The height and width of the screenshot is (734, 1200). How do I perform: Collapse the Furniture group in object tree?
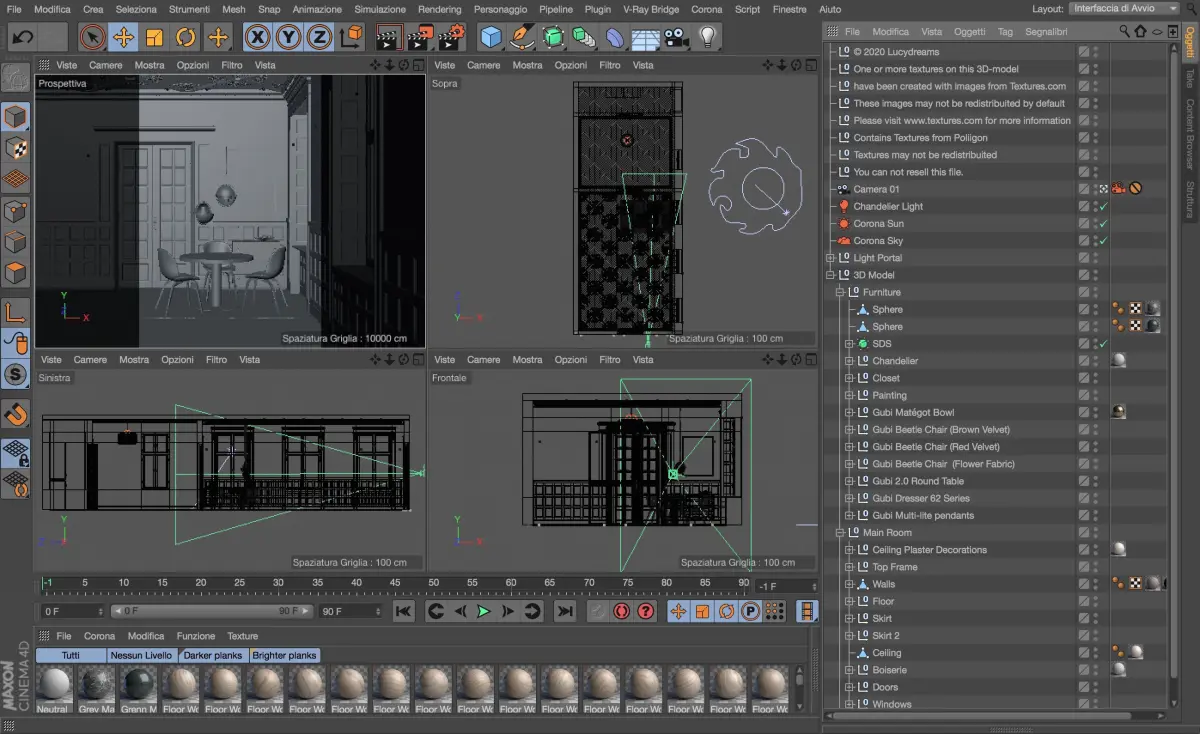tap(840, 292)
